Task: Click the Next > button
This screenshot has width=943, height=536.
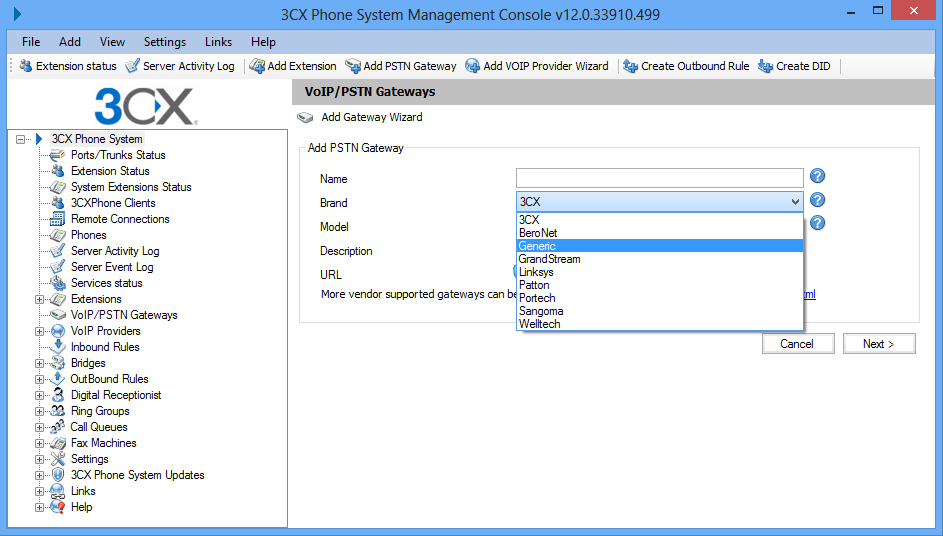Action: 879,343
